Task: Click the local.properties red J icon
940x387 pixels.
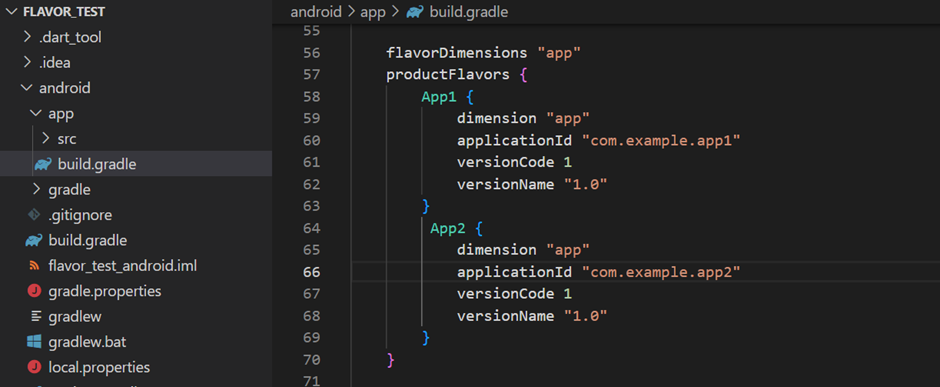Action: 34,367
